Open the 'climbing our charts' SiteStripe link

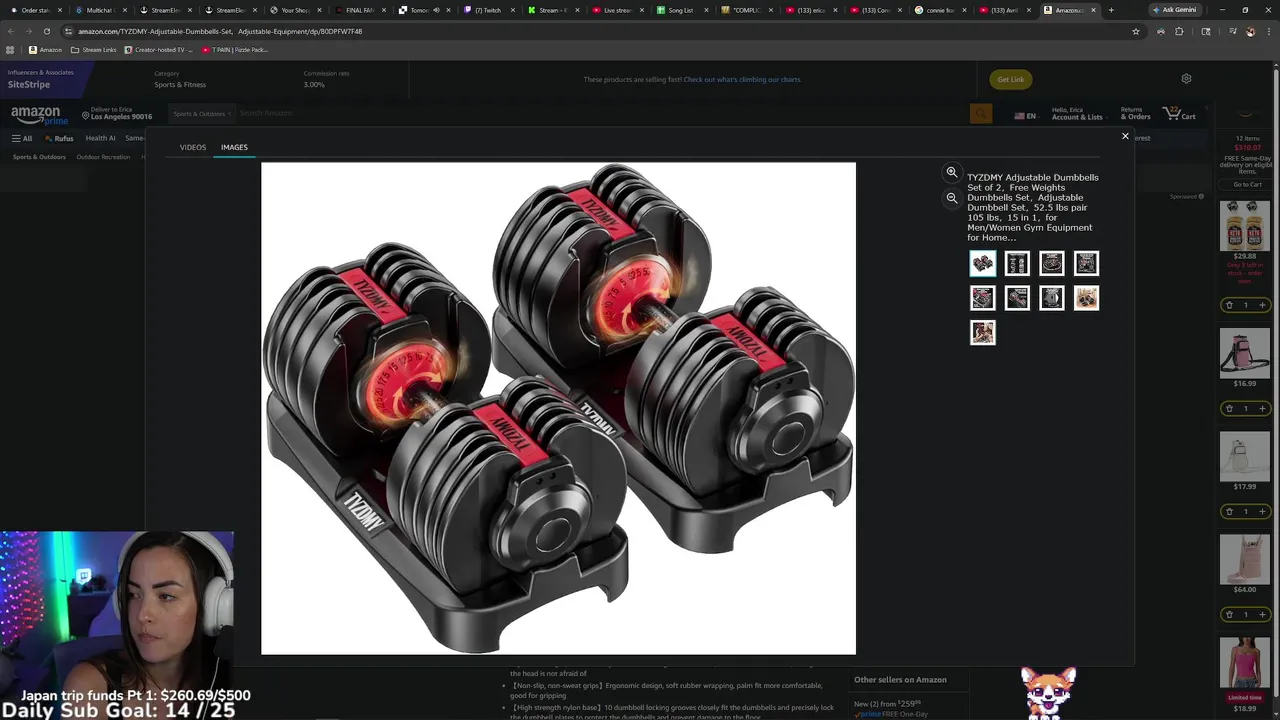(742, 79)
